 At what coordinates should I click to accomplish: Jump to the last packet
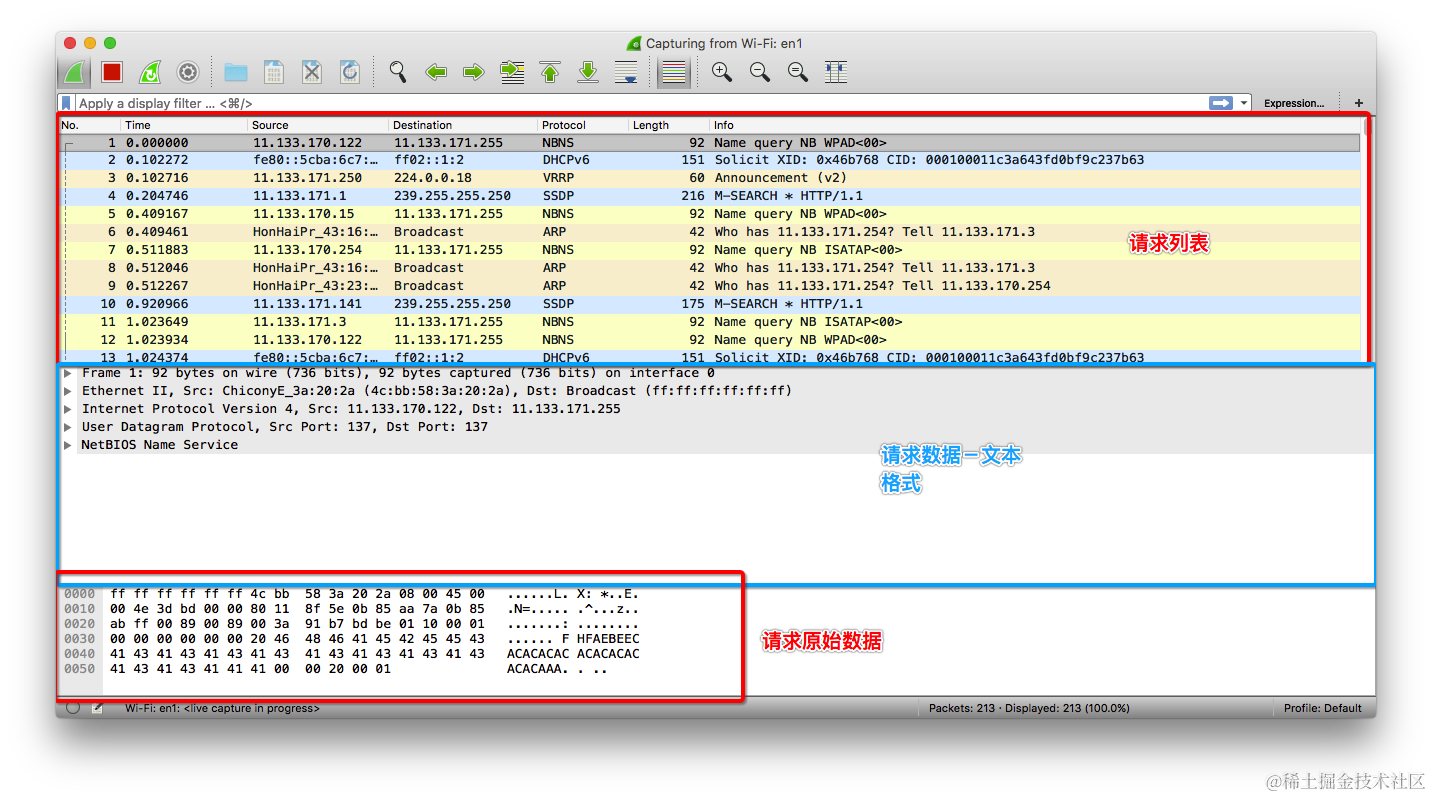pos(588,72)
